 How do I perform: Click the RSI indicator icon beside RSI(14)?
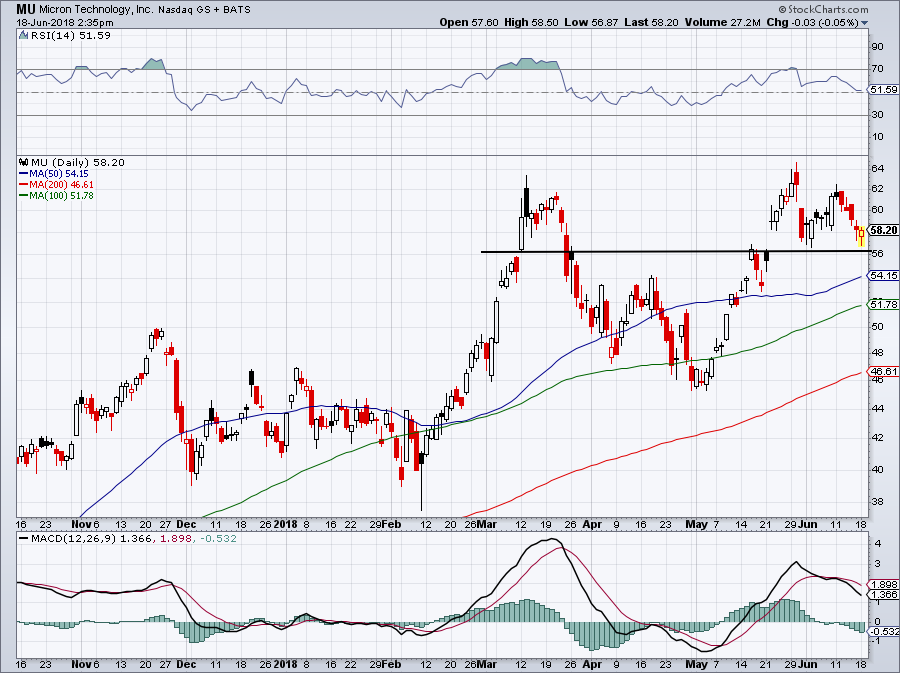(23, 36)
